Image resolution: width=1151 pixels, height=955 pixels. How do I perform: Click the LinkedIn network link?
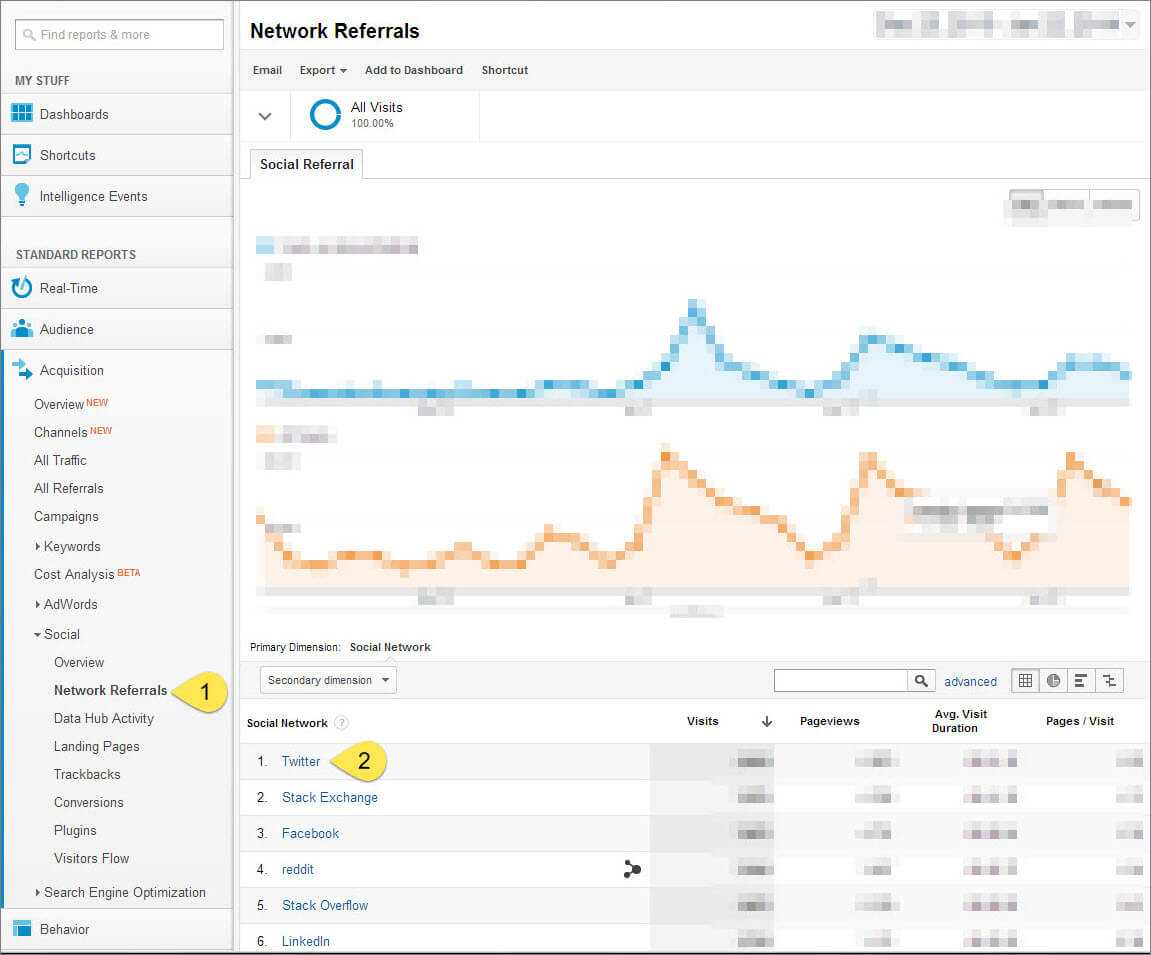(x=305, y=941)
